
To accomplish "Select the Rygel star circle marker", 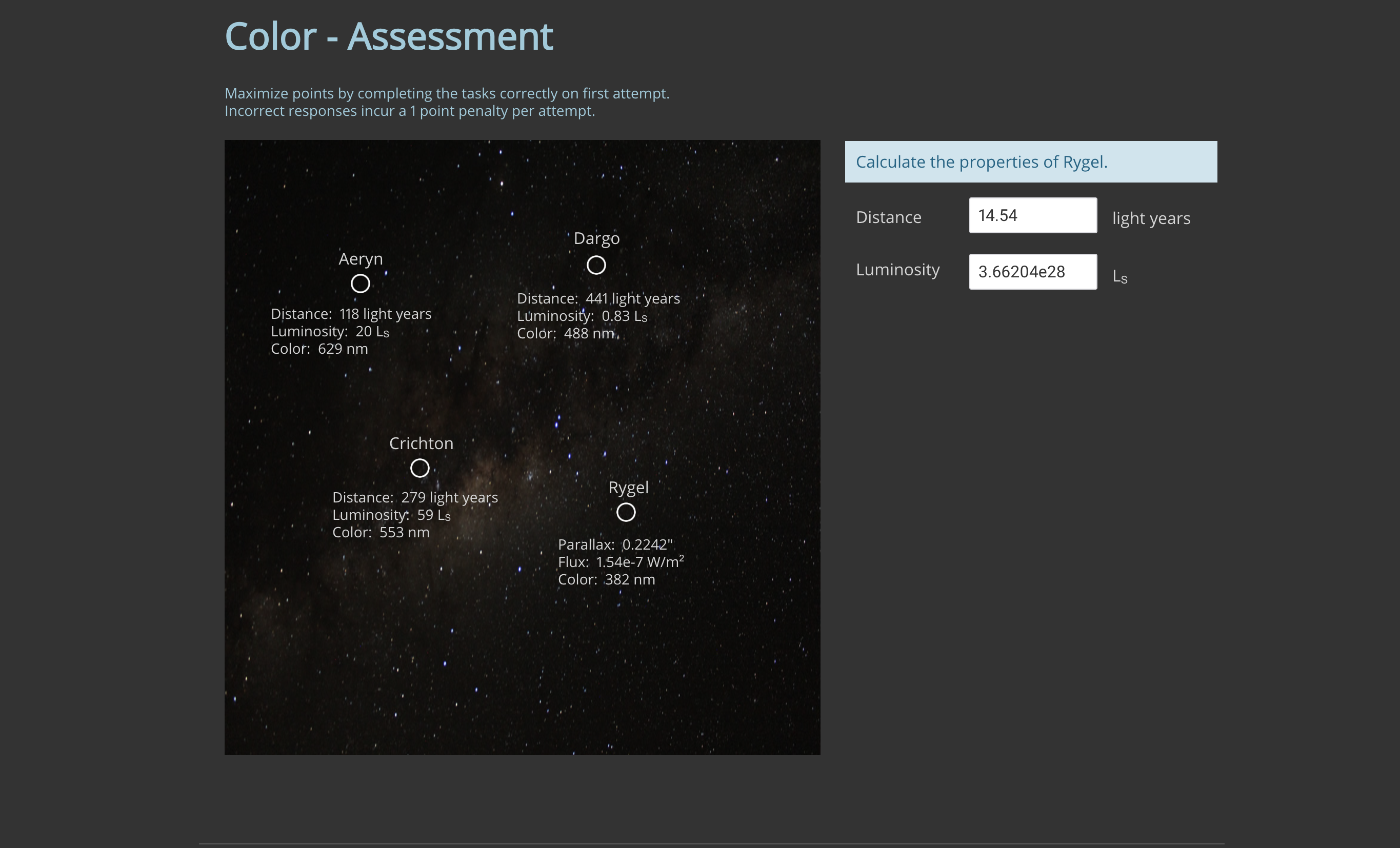I will (626, 512).
